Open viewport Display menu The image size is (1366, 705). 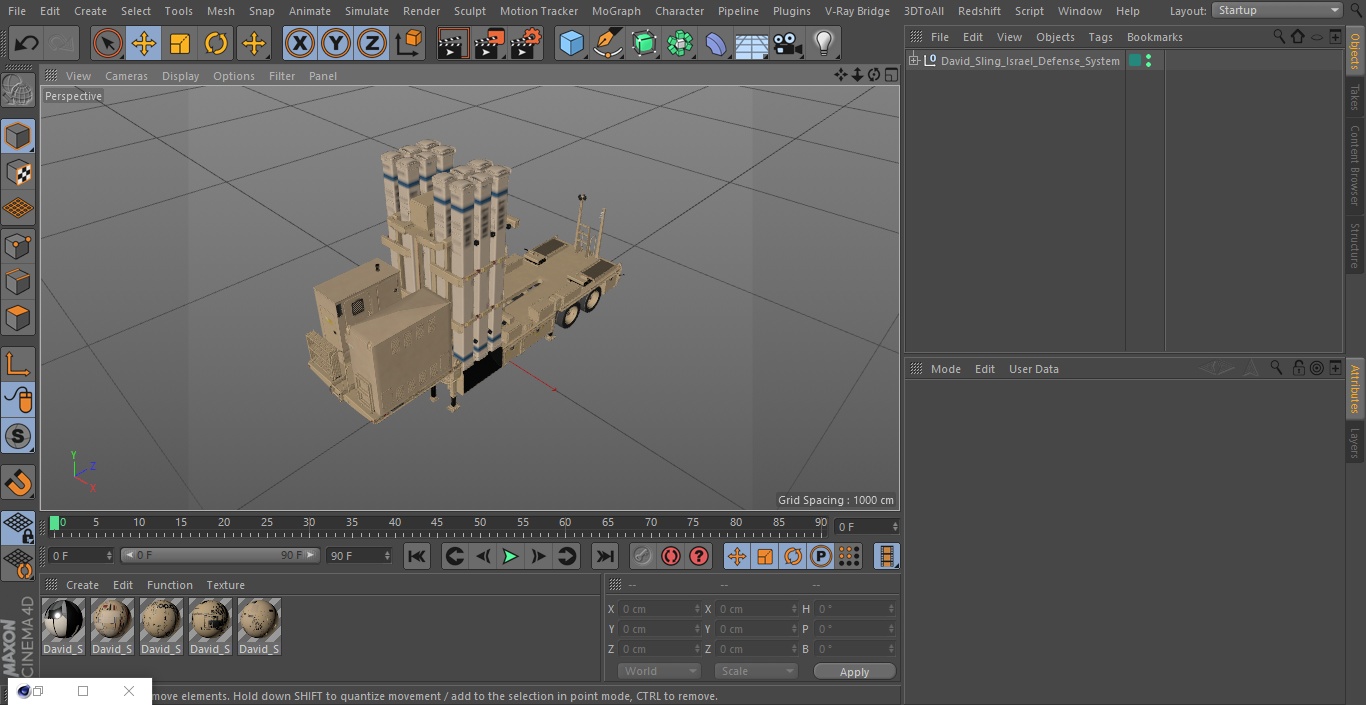pos(180,76)
